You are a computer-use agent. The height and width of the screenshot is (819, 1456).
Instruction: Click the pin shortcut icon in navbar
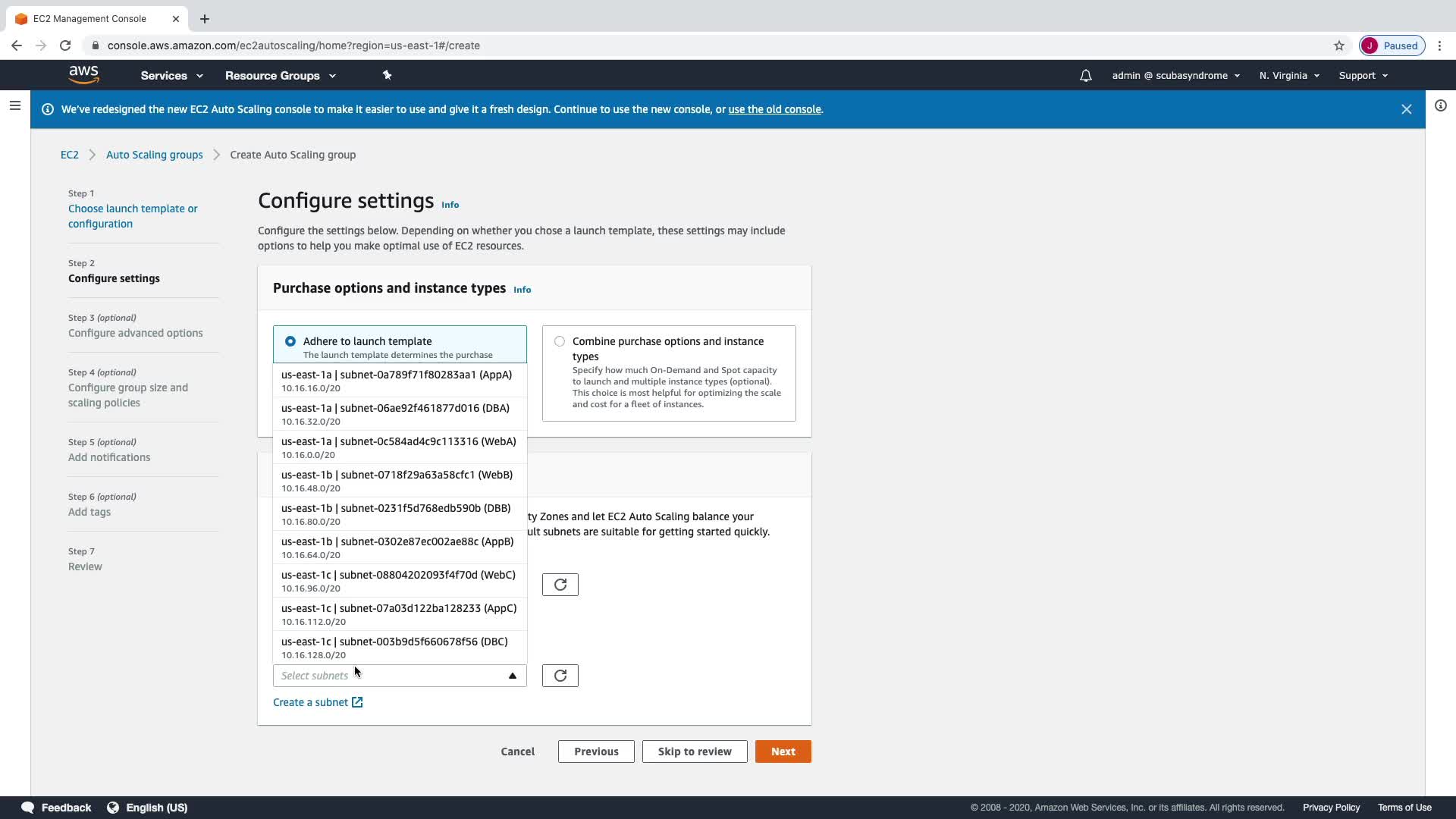[x=387, y=75]
